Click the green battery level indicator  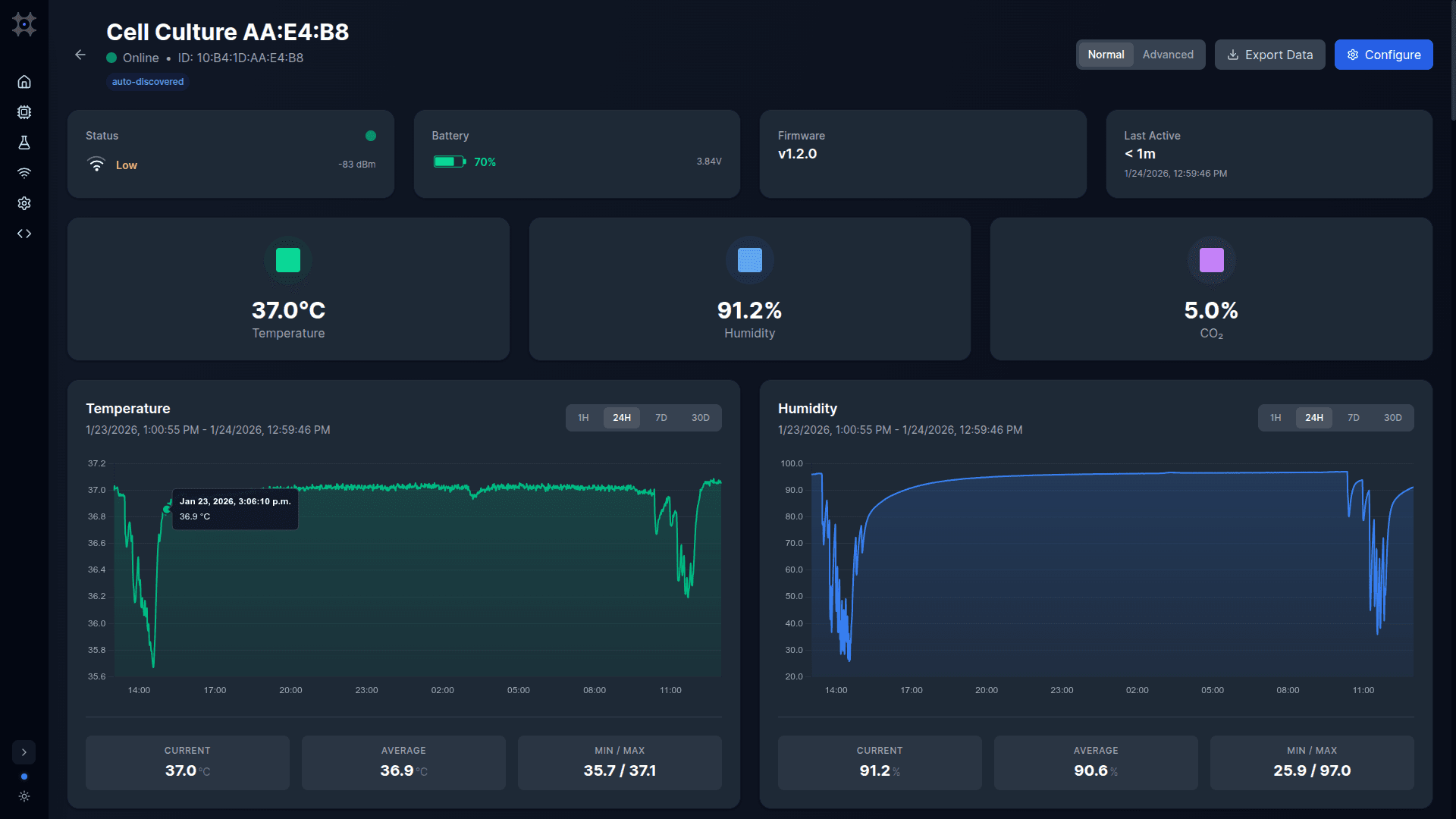point(450,162)
